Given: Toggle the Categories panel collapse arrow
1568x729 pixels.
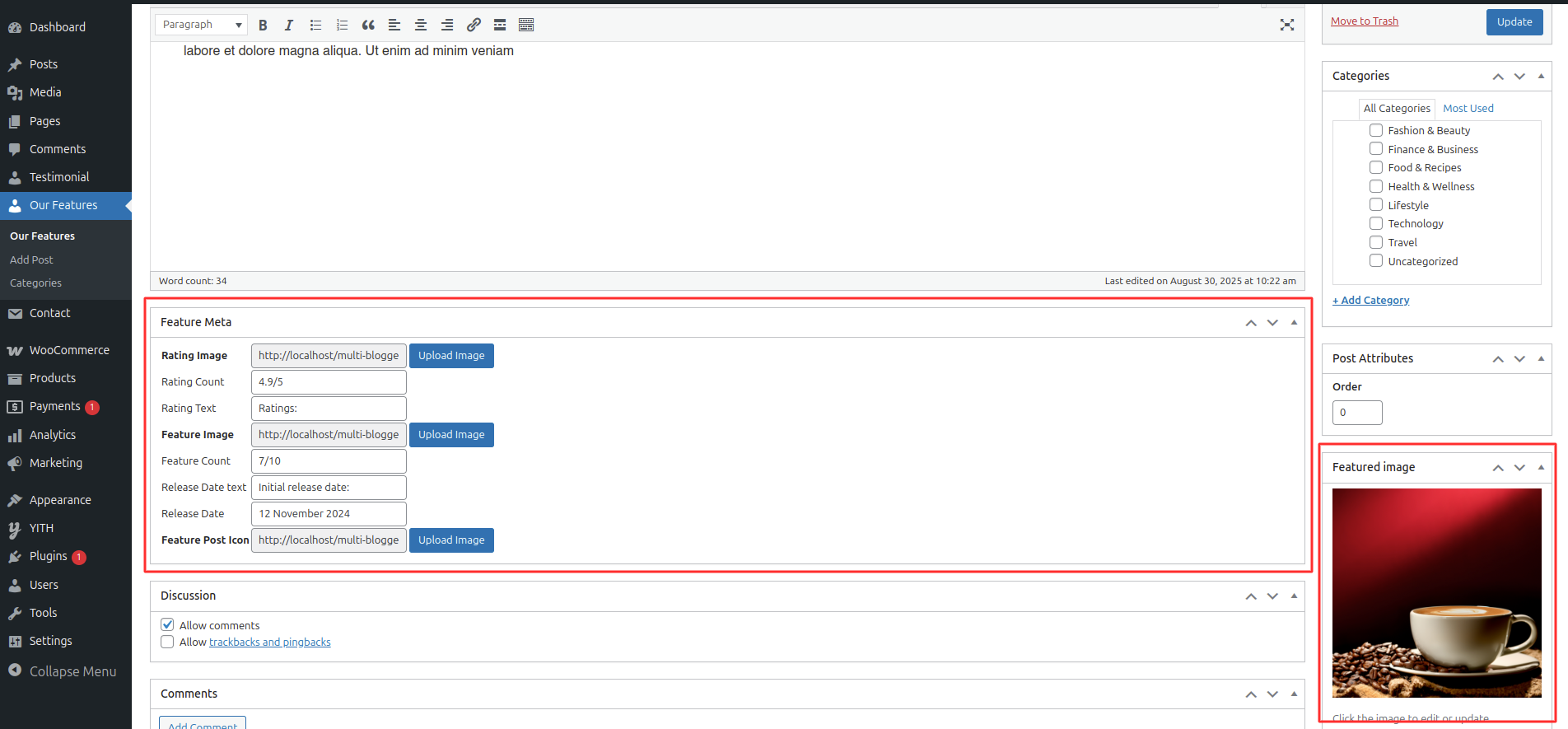Looking at the screenshot, I should click(1541, 76).
